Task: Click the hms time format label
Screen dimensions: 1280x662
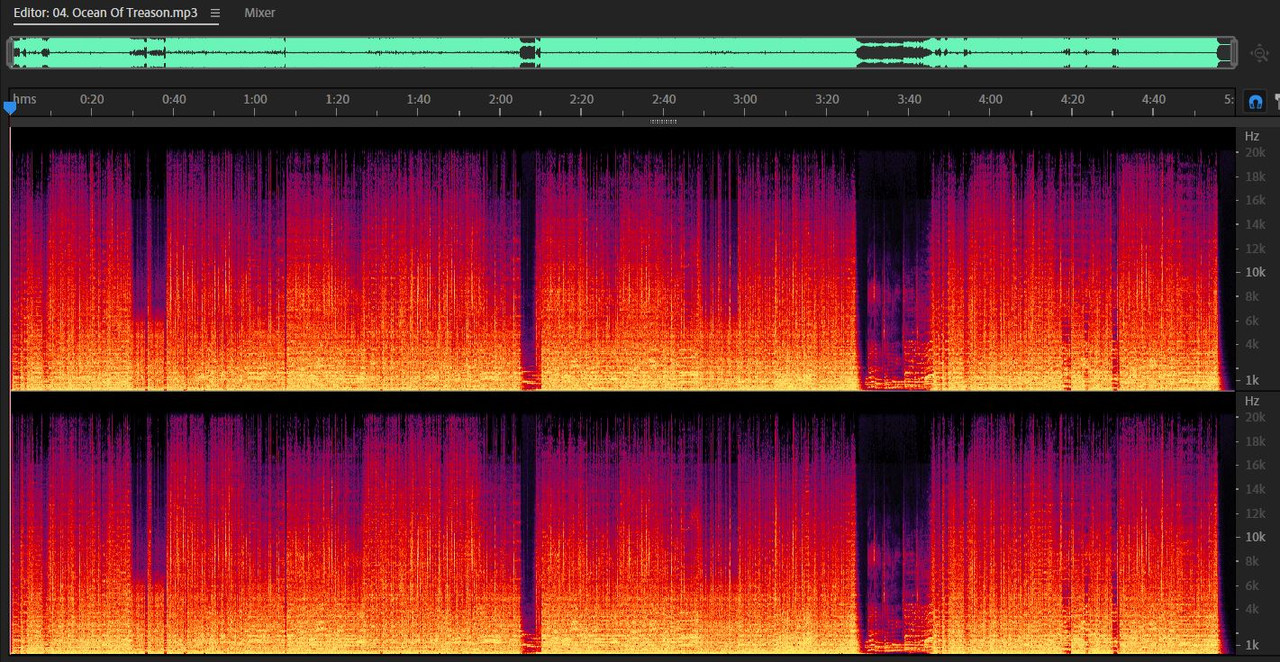Action: (25, 99)
